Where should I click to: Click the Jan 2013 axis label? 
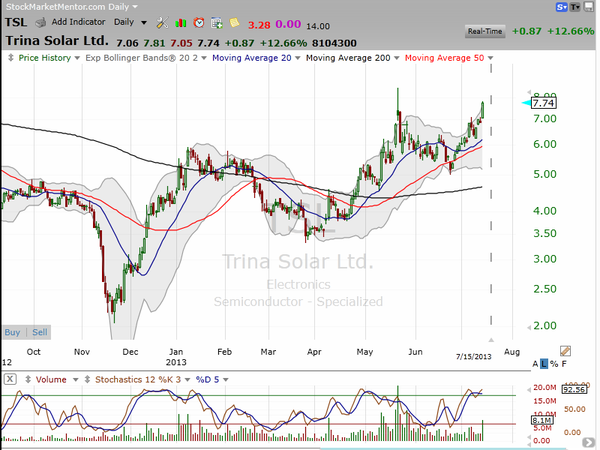click(176, 357)
